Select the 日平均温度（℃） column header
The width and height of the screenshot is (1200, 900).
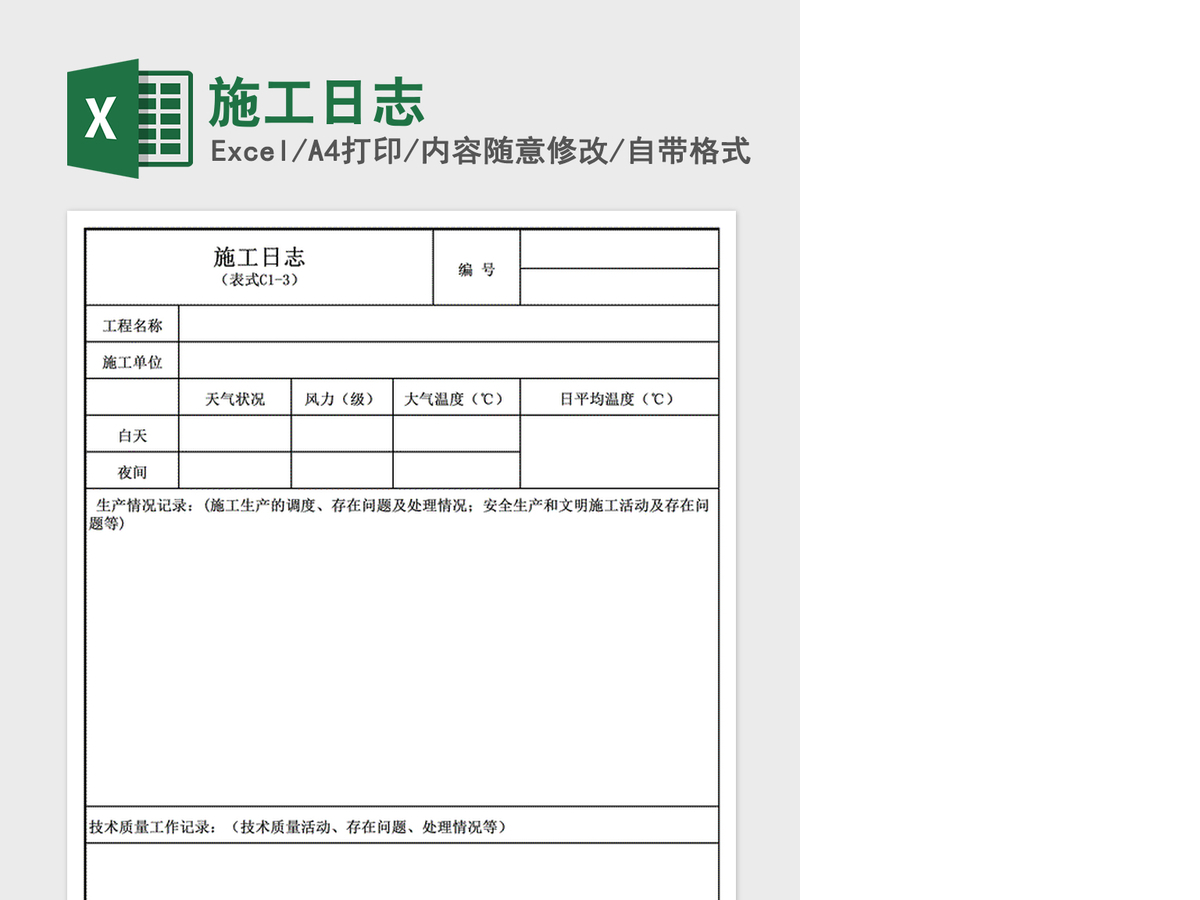click(x=619, y=397)
